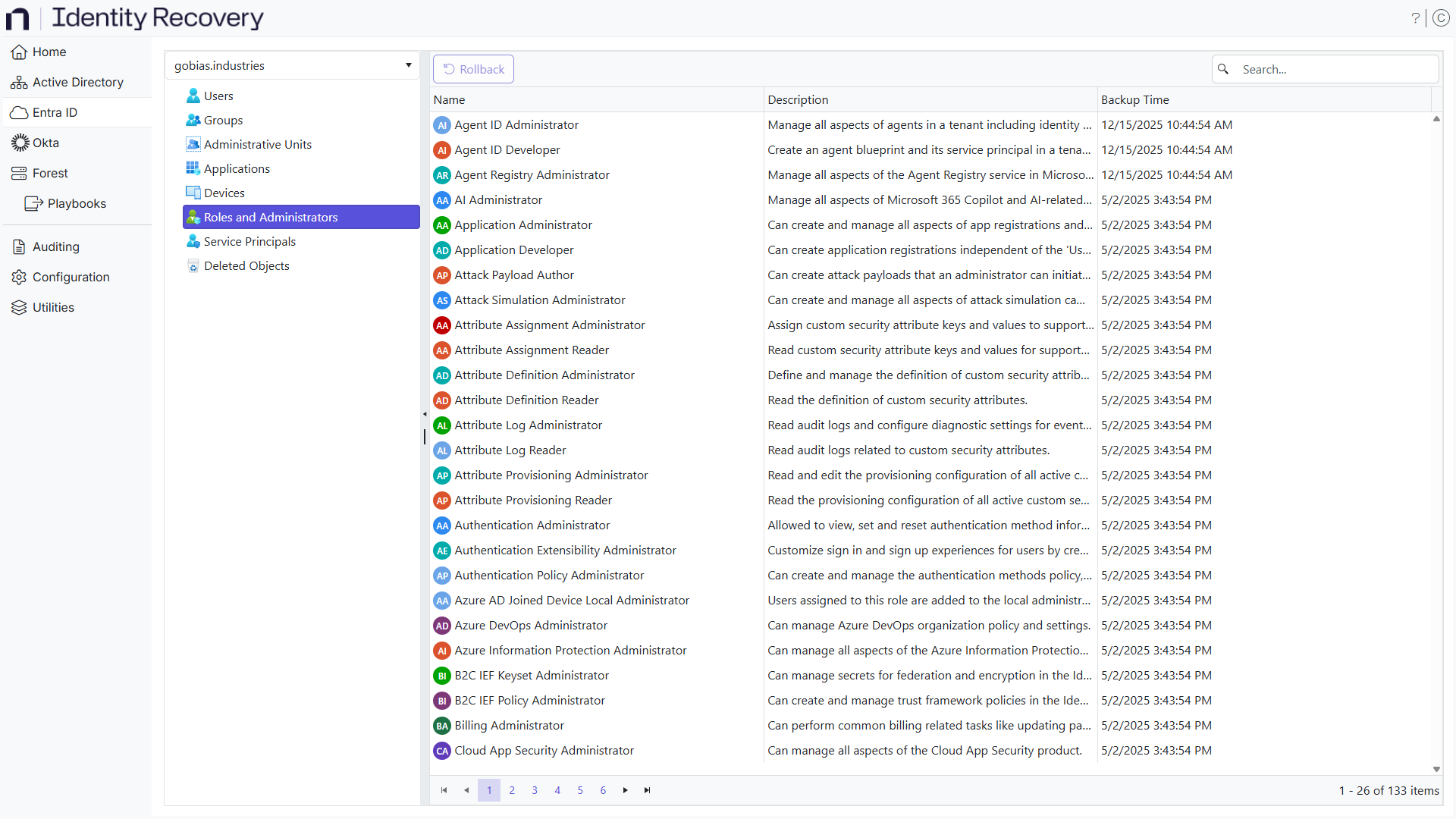The width and height of the screenshot is (1456, 819).
Task: Click the Forest server icon
Action: [x=19, y=173]
